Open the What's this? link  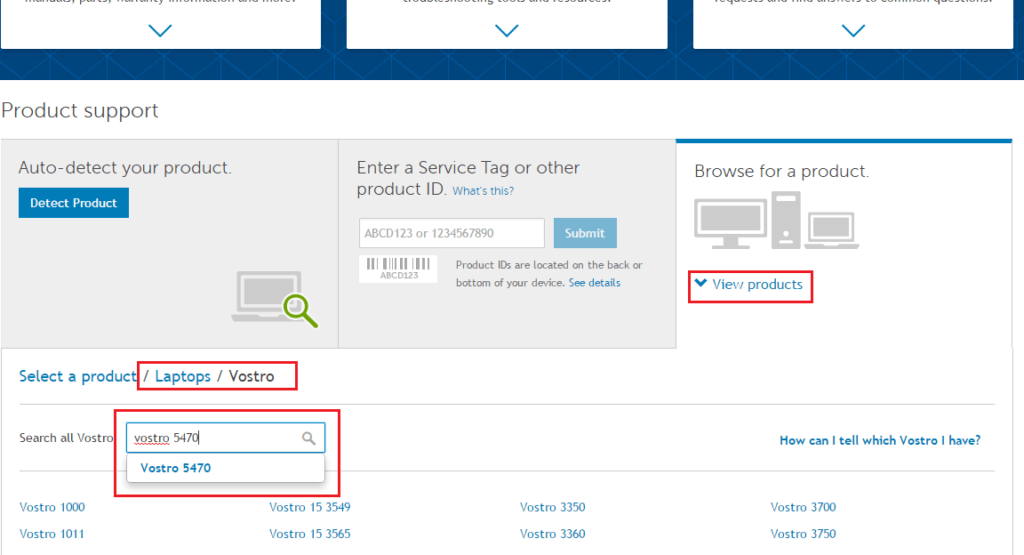pyautogui.click(x=483, y=190)
